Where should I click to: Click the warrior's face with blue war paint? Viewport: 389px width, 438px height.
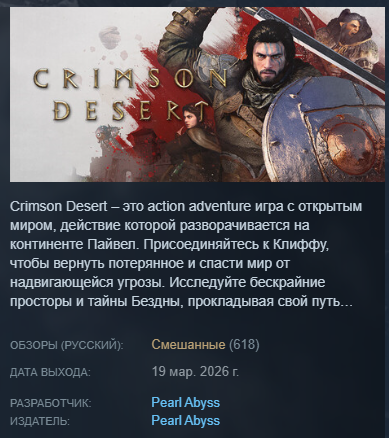269,59
